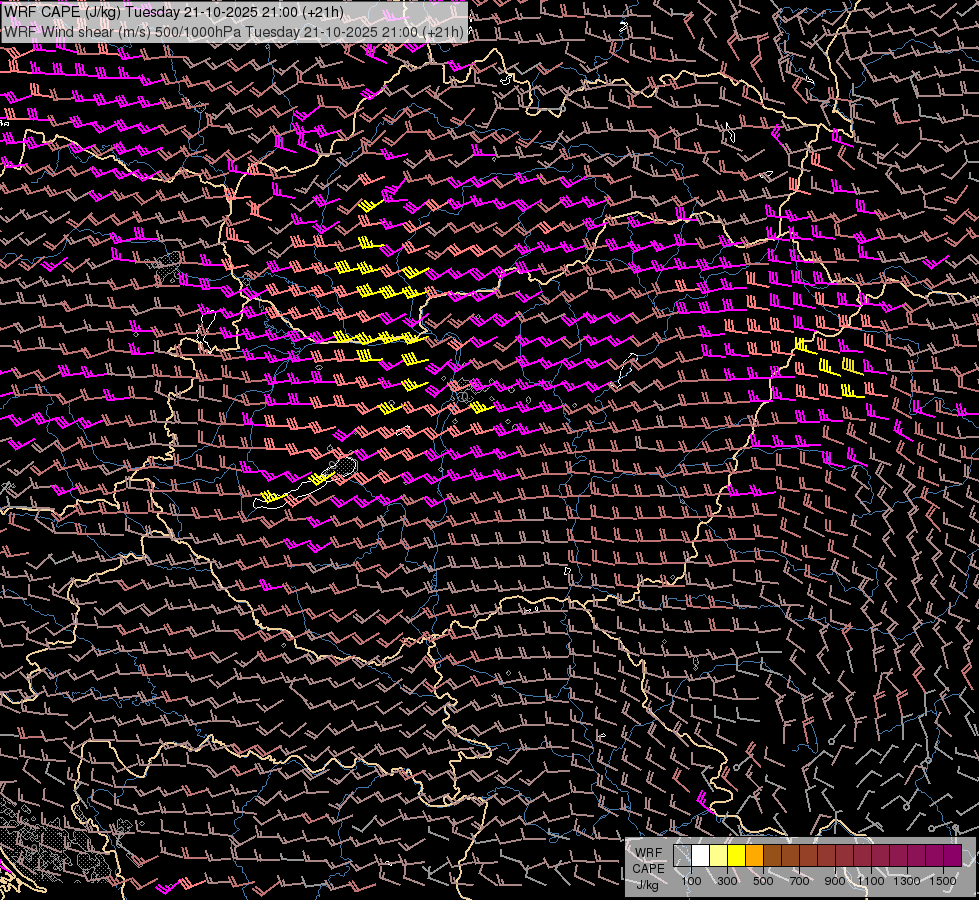The width and height of the screenshot is (979, 900).
Task: Click the 900 legend value label
Action: (835, 881)
